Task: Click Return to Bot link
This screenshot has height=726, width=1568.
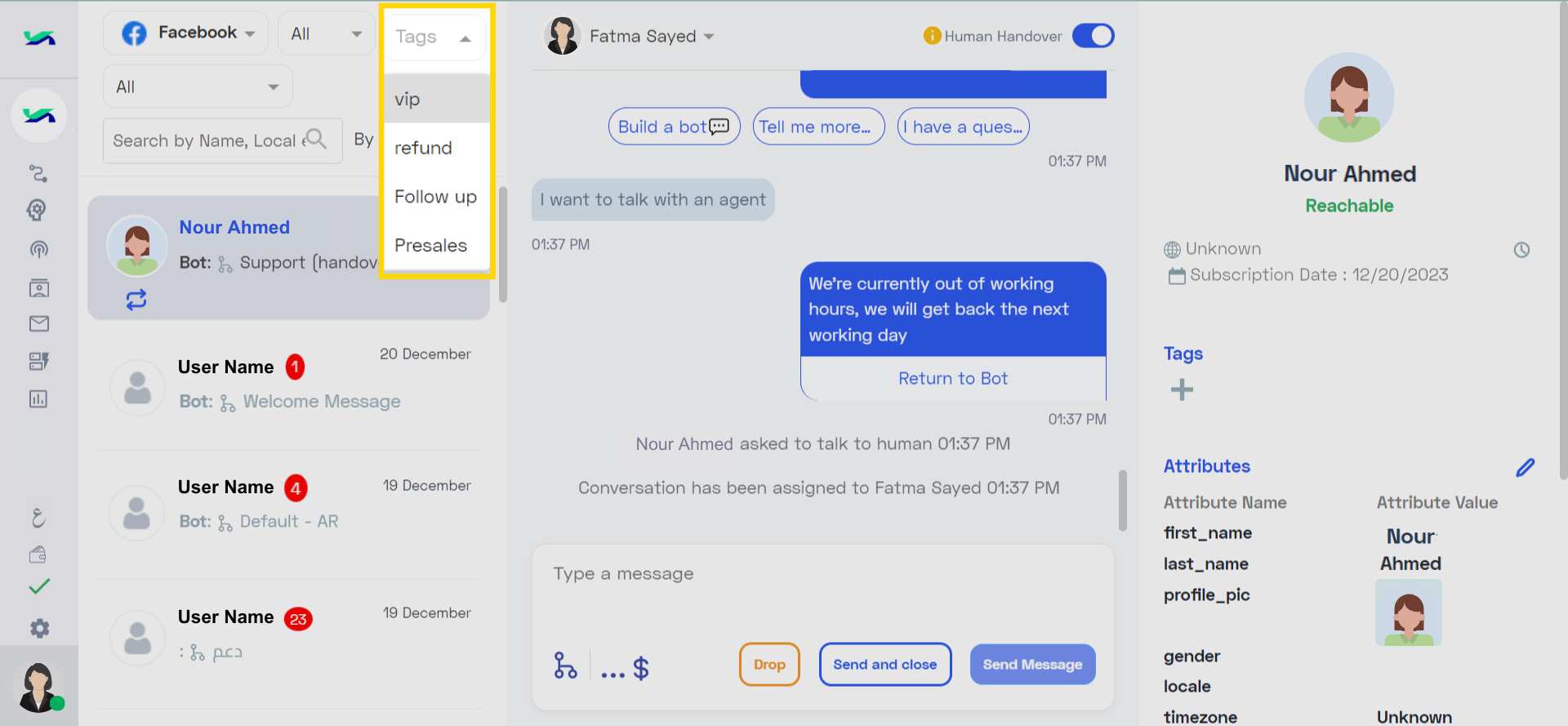Action: click(x=953, y=379)
